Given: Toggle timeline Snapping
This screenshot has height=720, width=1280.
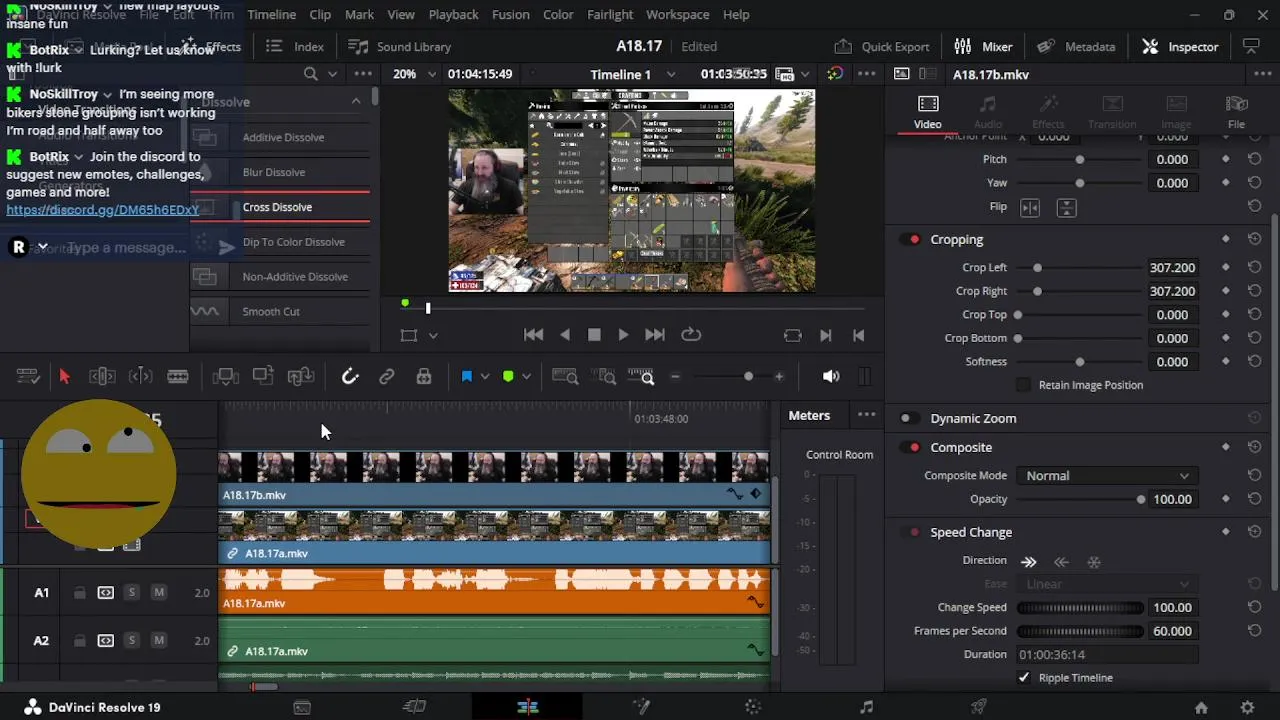Looking at the screenshot, I should 350,376.
